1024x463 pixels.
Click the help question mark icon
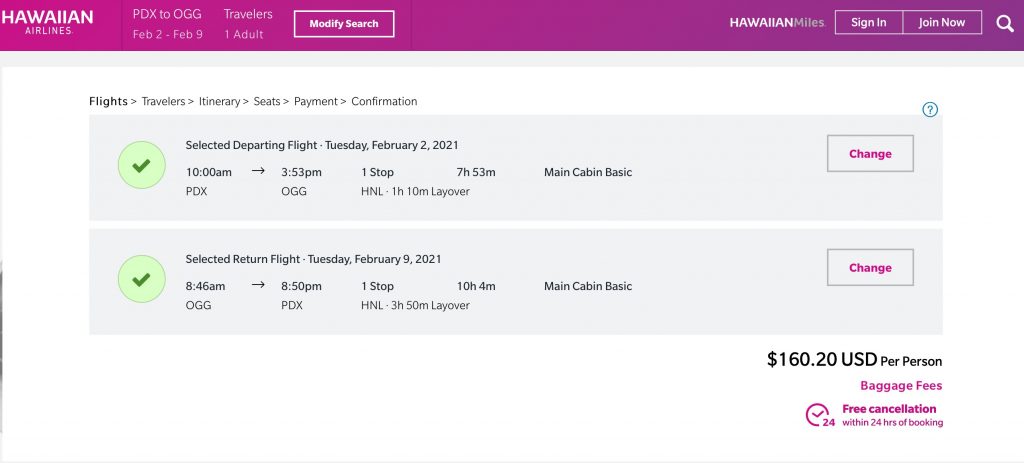(930, 110)
